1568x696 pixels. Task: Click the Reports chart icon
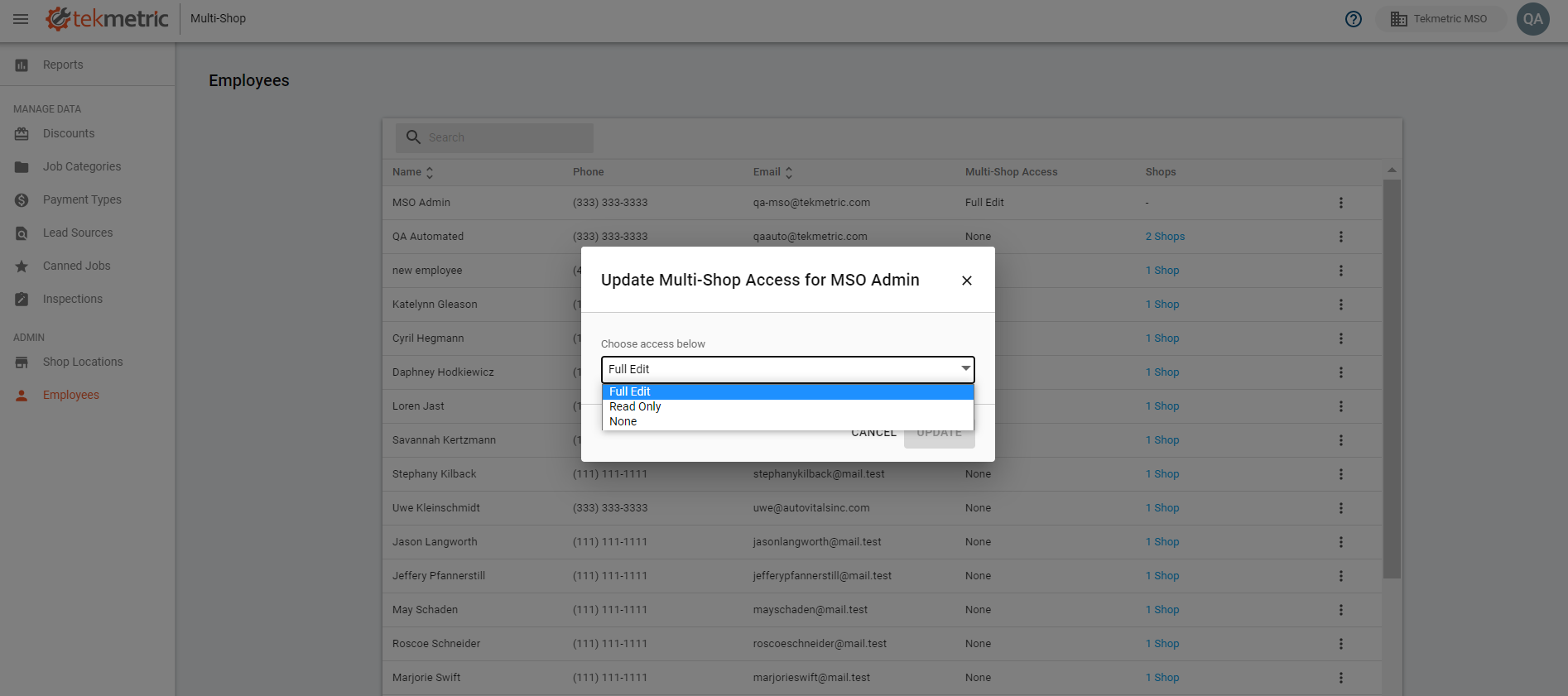tap(22, 65)
